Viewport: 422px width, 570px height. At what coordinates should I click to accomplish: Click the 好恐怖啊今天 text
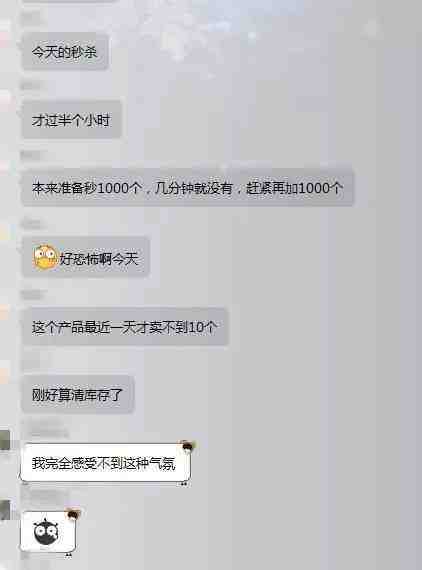99,259
